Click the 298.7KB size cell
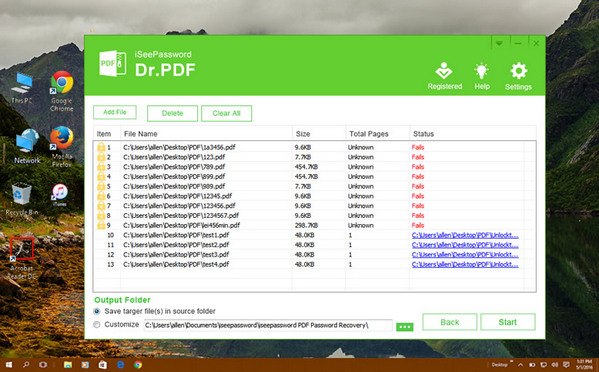Screen dimensions: 599x372 click(306, 225)
